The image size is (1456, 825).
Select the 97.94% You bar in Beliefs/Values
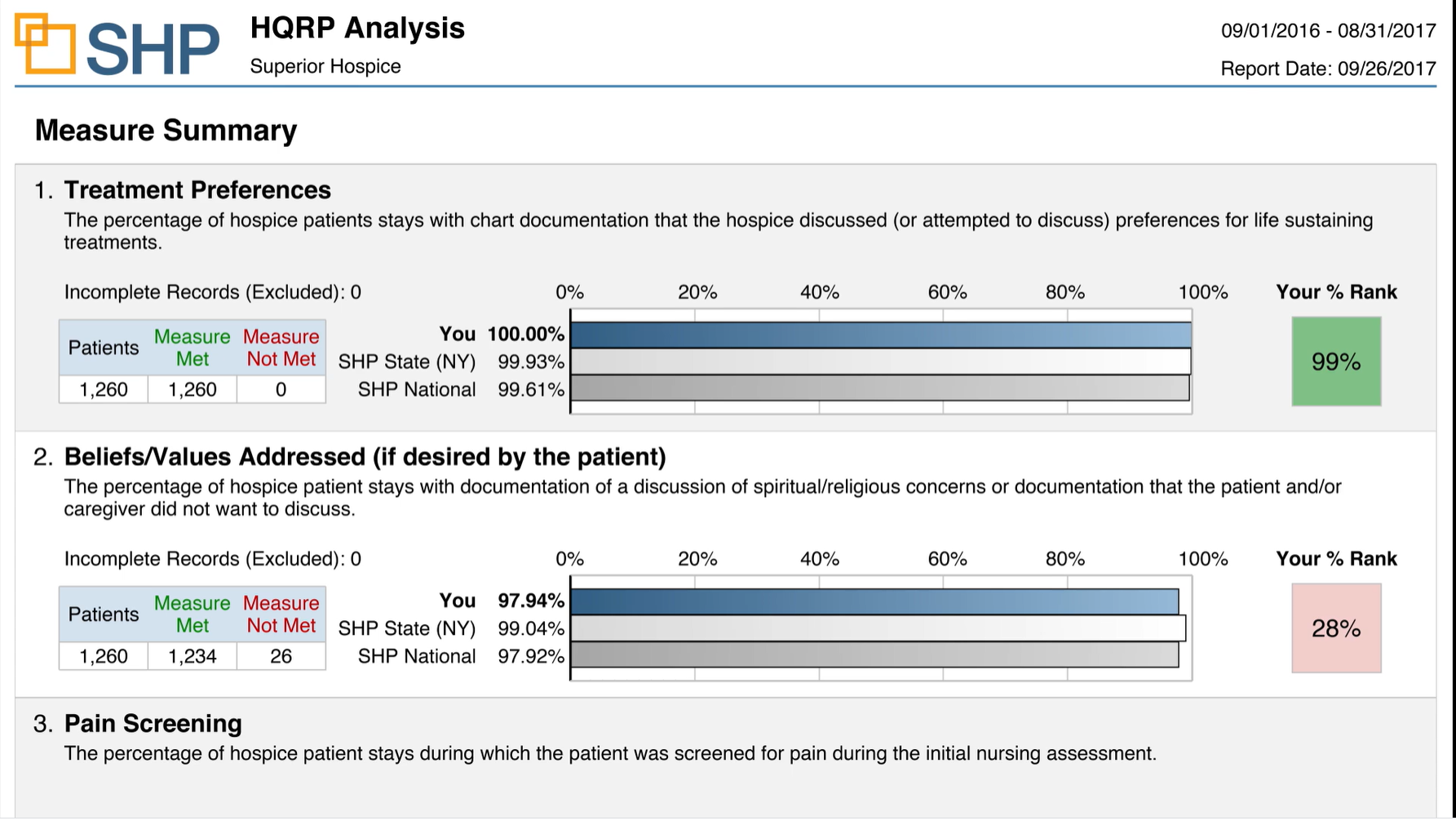874,601
